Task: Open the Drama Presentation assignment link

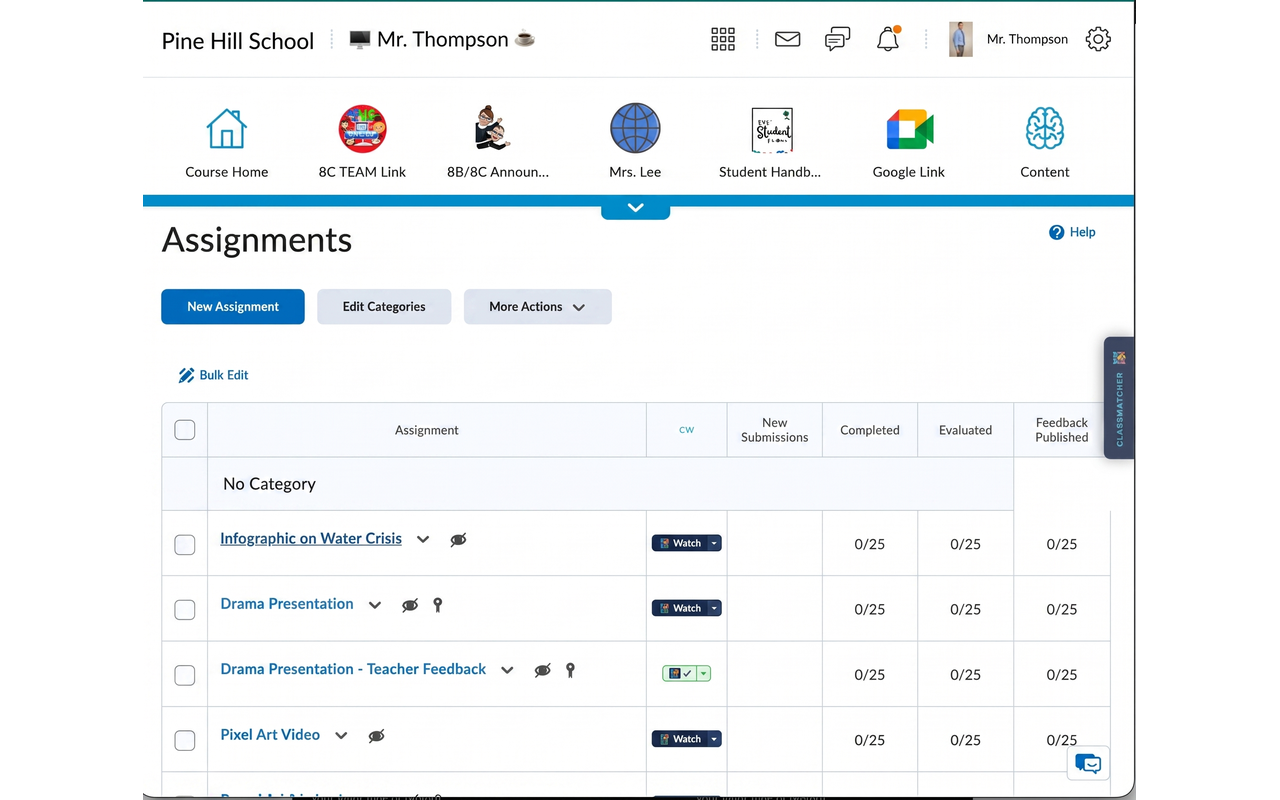Action: [287, 604]
